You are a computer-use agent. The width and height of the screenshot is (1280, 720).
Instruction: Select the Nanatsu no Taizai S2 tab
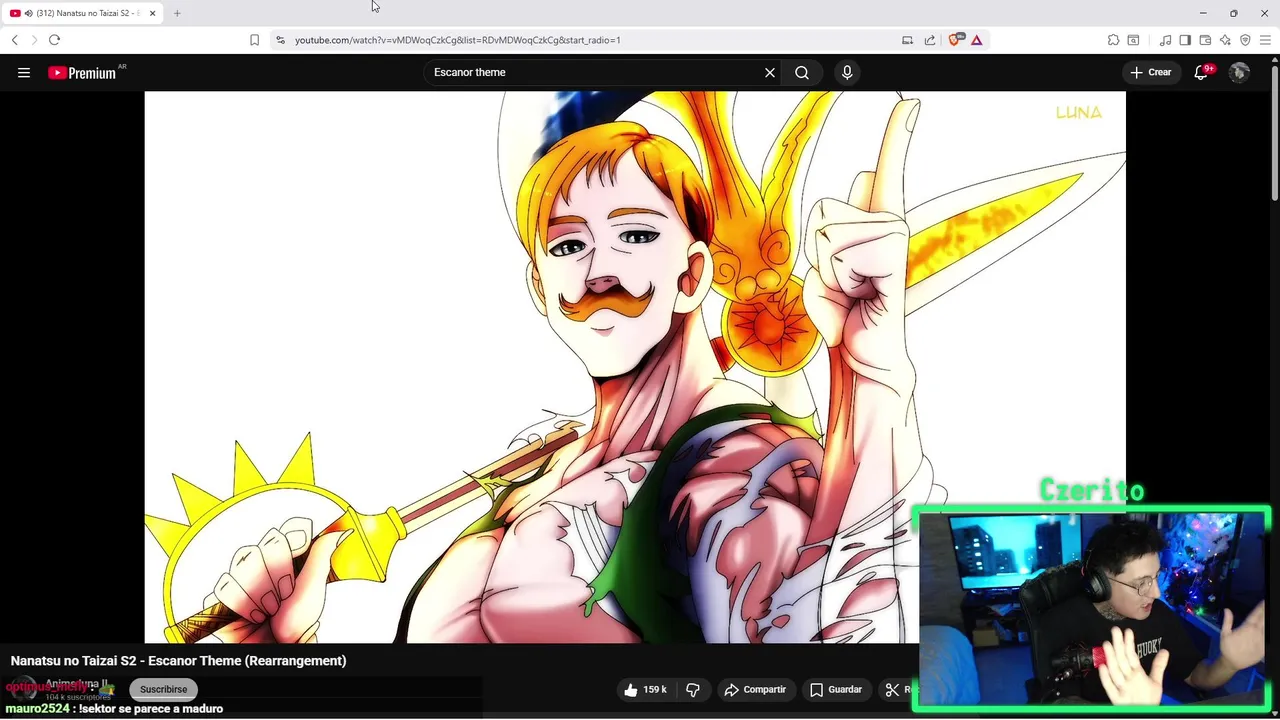[80, 13]
